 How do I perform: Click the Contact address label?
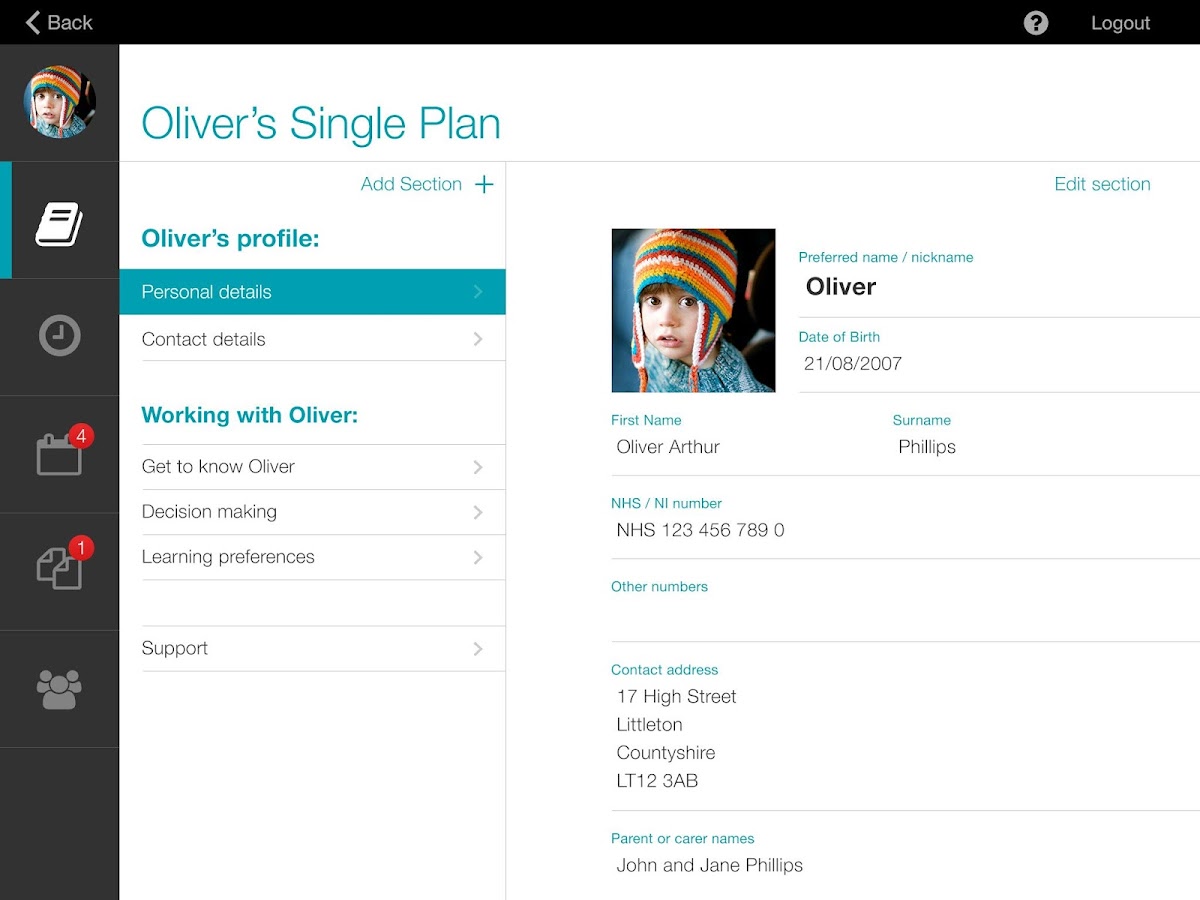(x=664, y=670)
